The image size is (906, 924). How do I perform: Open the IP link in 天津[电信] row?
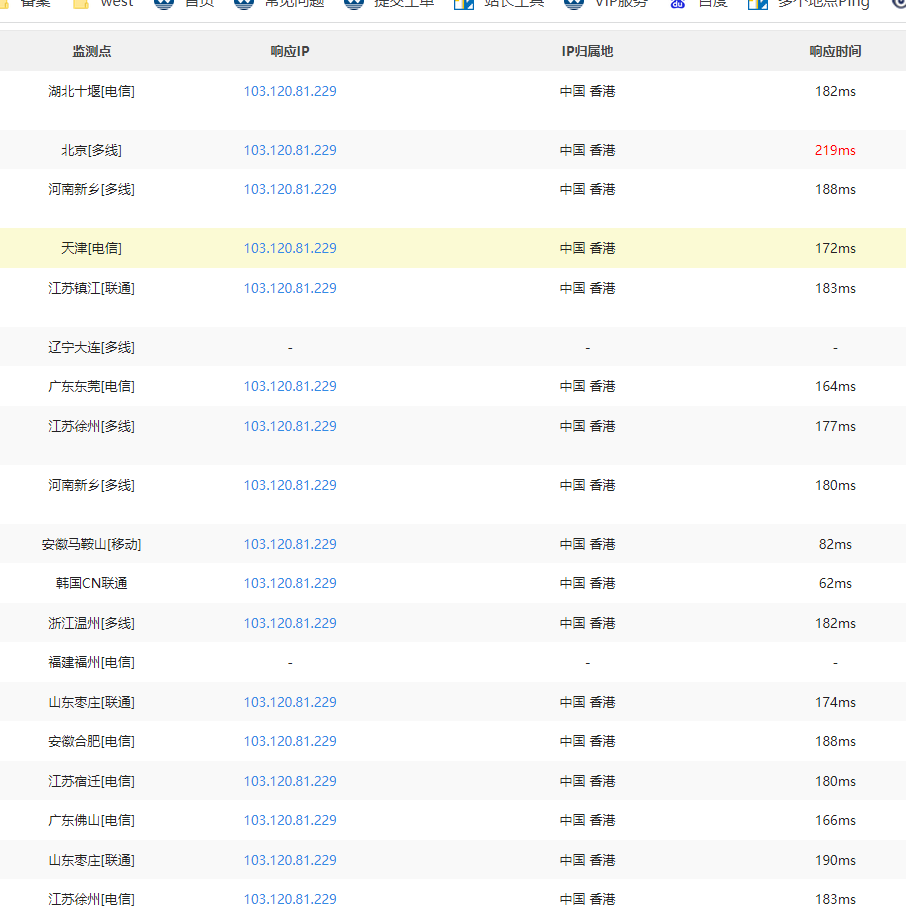point(290,248)
